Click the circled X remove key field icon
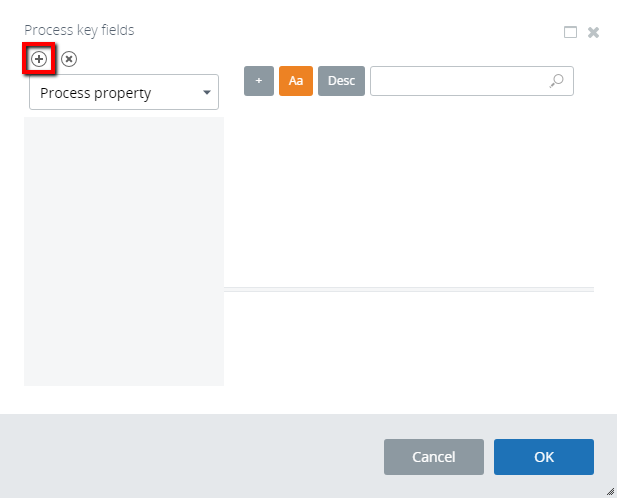The width and height of the screenshot is (617, 498). pos(69,59)
